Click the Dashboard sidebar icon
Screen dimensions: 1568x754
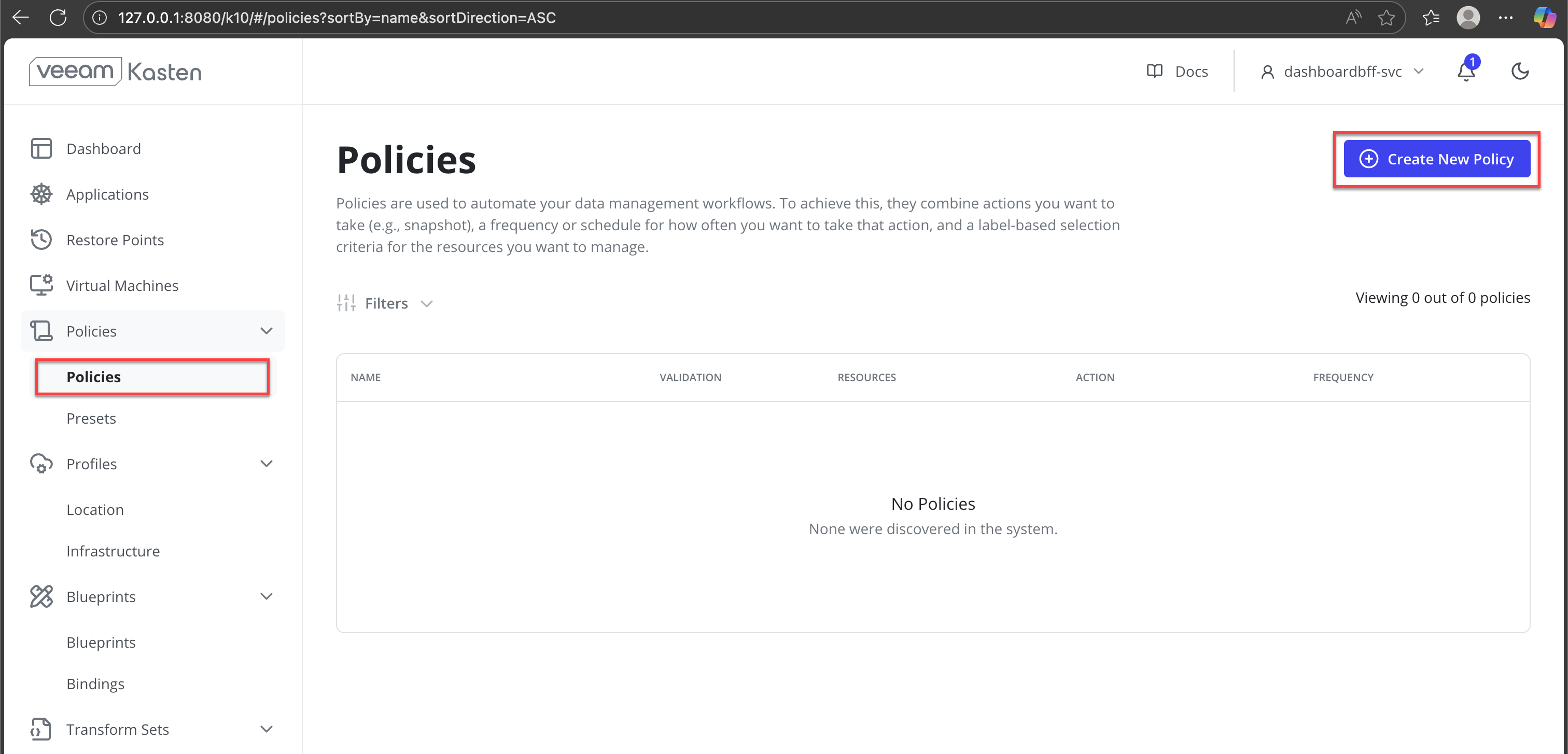coord(41,148)
